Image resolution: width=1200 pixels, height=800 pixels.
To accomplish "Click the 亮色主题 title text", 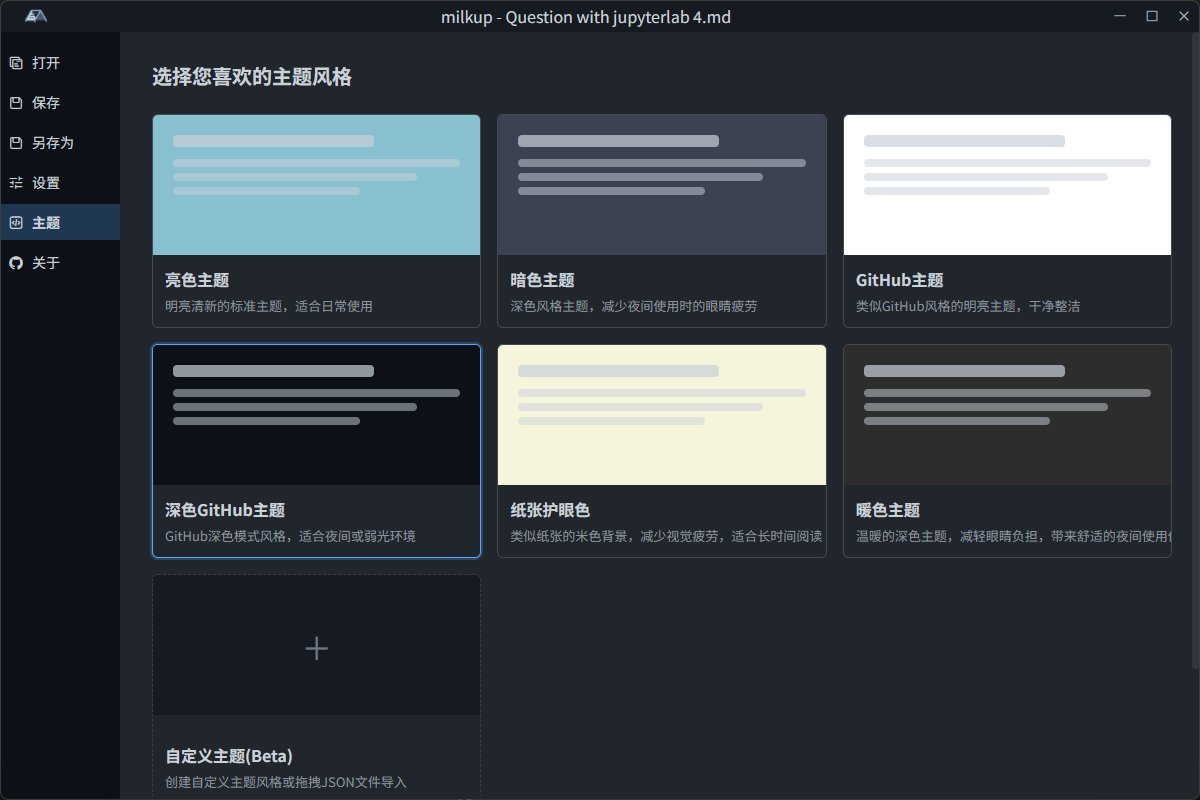I will (x=197, y=280).
